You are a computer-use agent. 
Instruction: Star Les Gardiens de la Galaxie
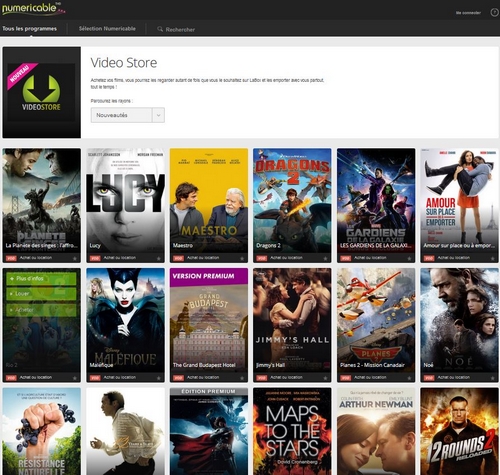pos(409,258)
